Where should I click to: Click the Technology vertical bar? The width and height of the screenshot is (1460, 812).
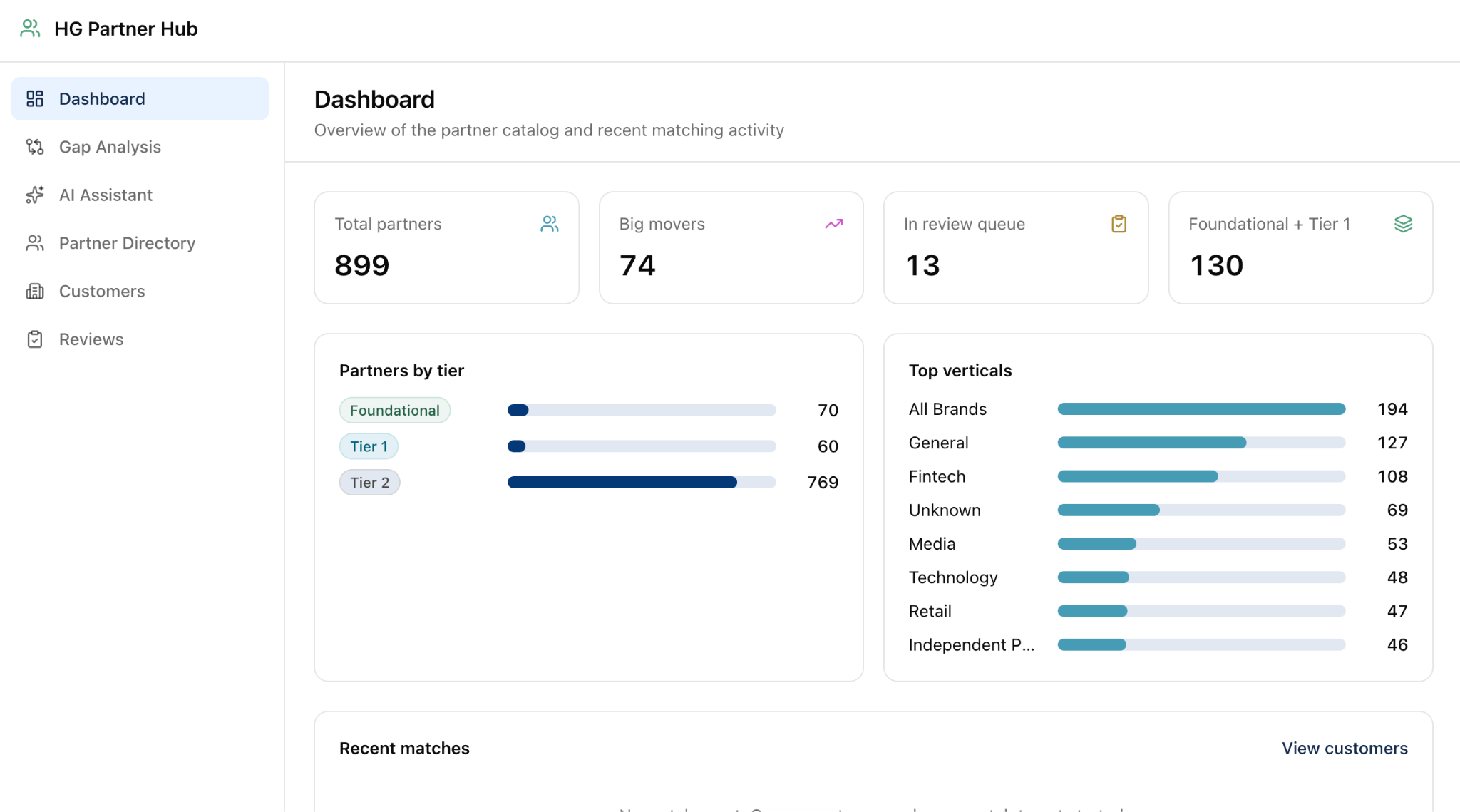click(x=1201, y=577)
